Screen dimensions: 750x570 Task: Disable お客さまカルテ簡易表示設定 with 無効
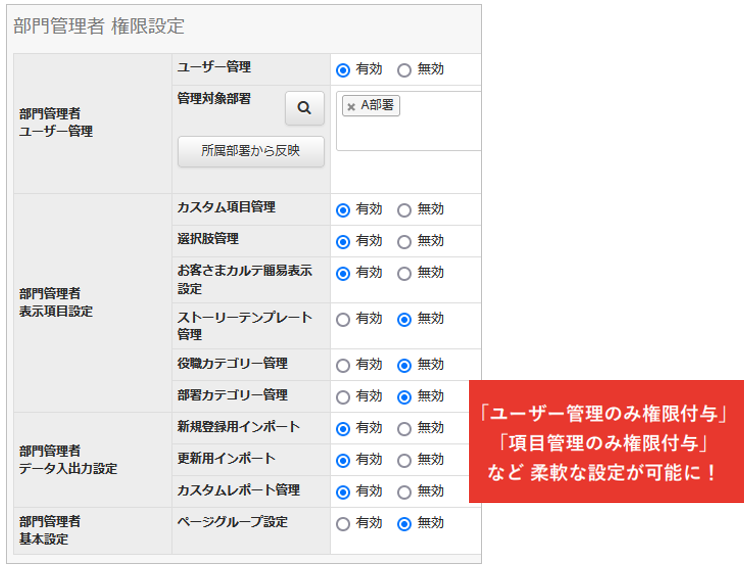tap(404, 274)
